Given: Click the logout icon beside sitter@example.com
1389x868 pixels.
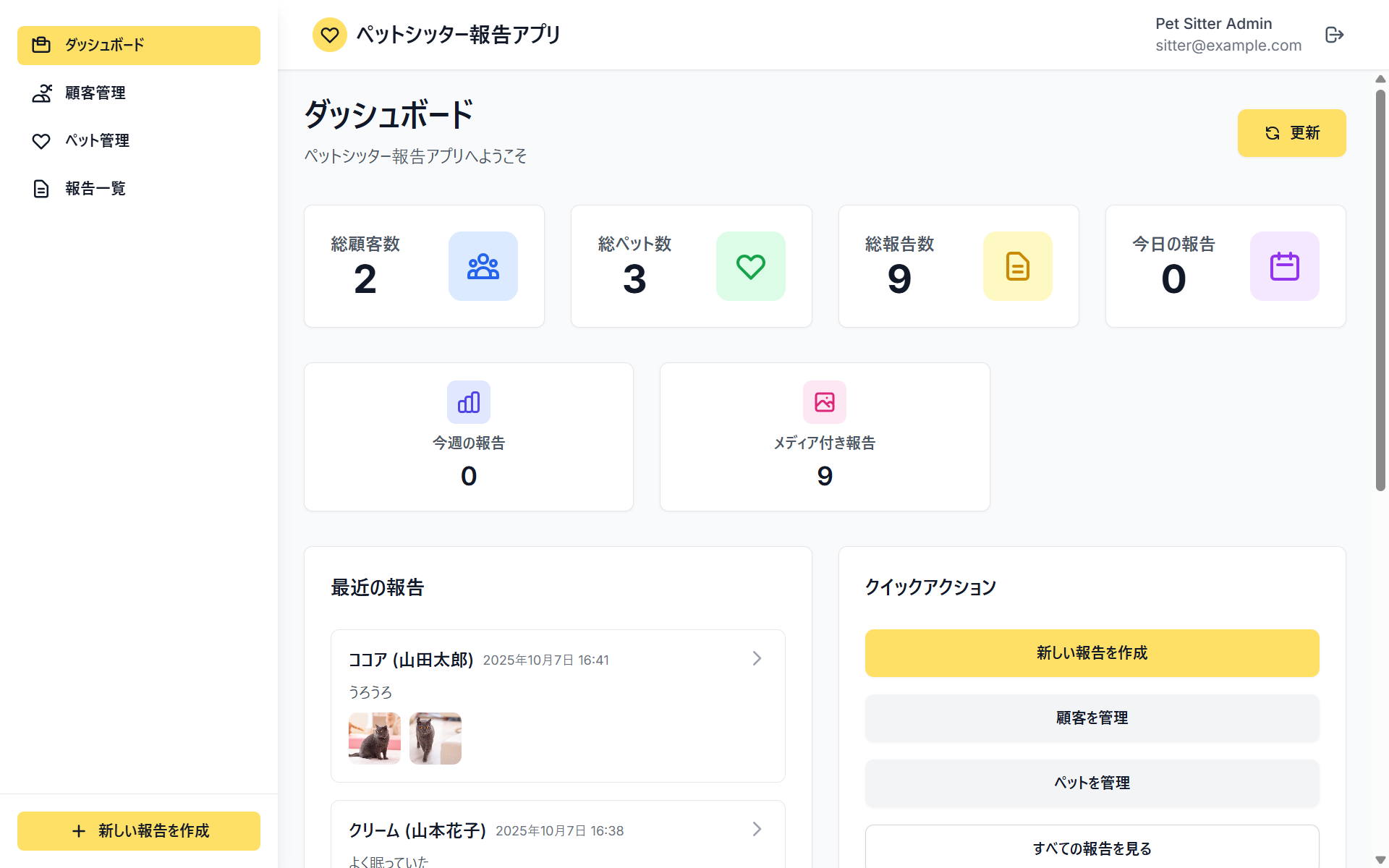Looking at the screenshot, I should point(1334,35).
